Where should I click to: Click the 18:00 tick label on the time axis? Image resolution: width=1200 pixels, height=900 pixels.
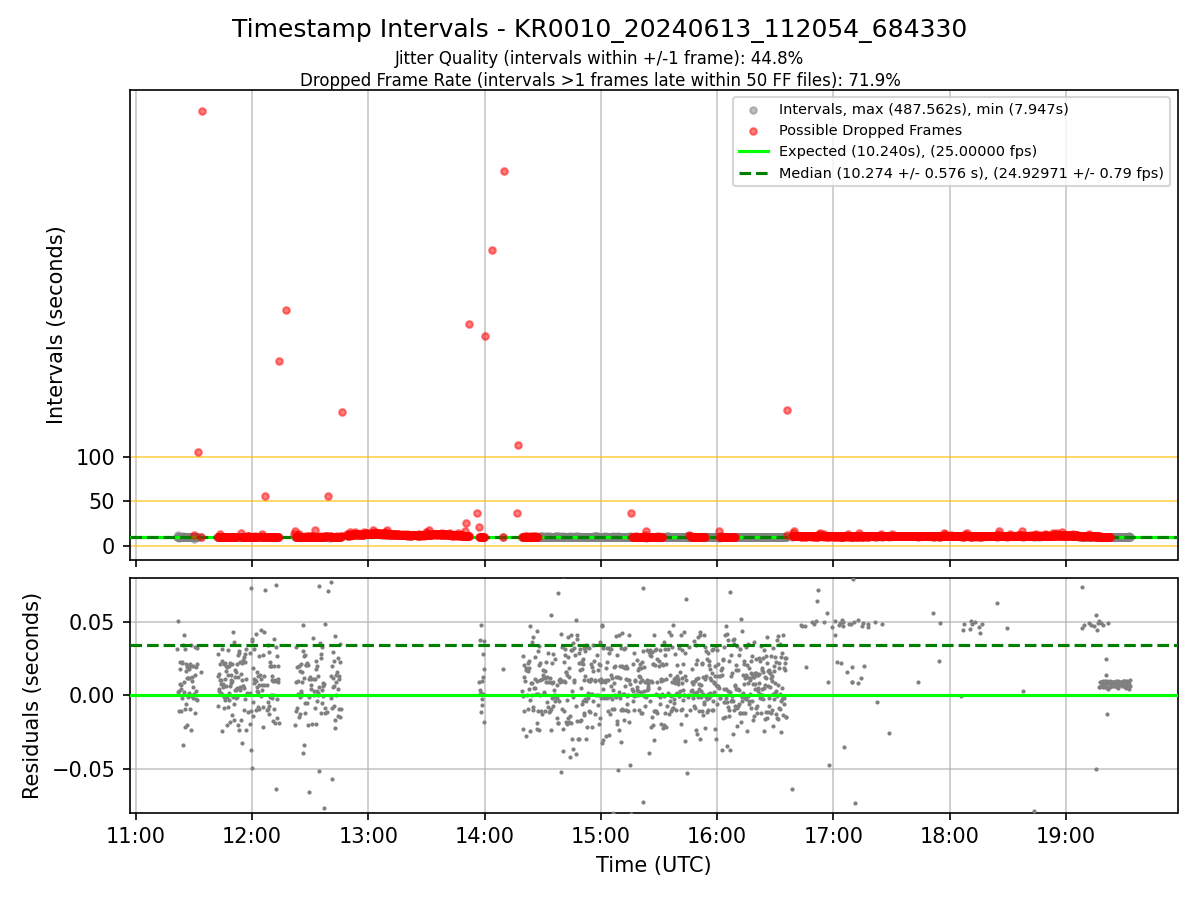coord(950,834)
